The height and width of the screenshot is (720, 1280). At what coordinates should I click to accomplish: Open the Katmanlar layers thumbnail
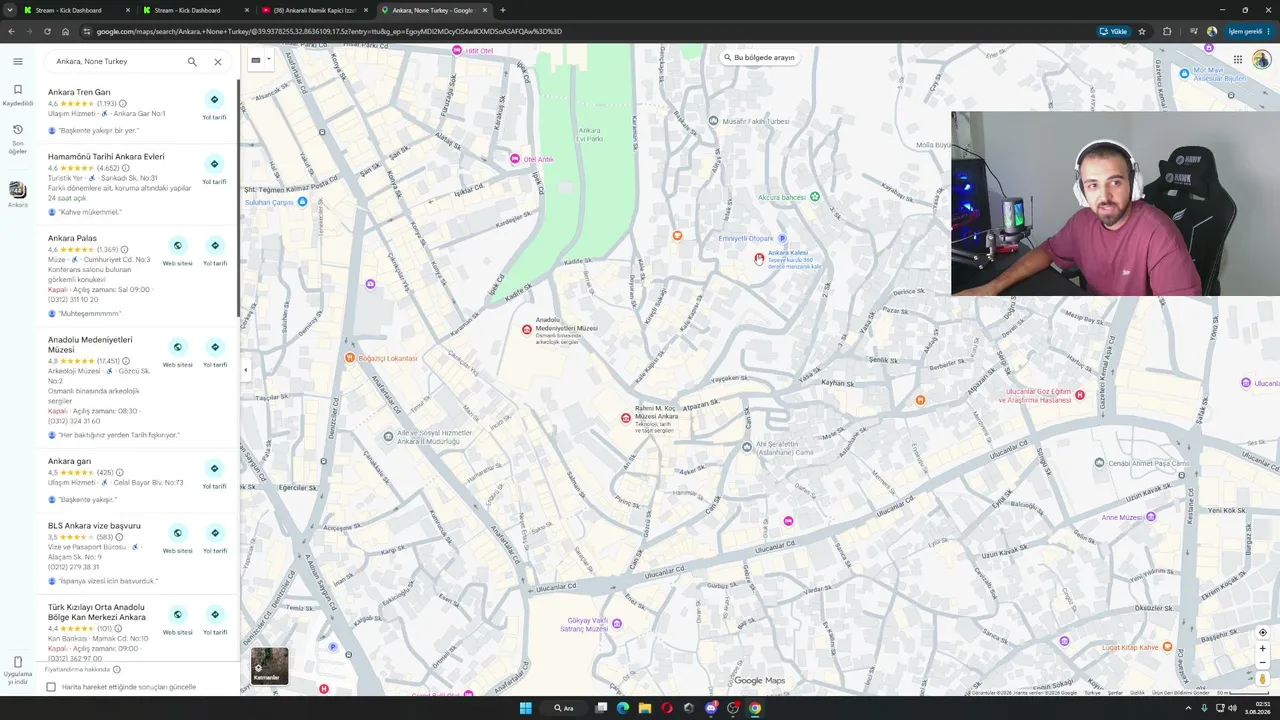click(x=269, y=666)
